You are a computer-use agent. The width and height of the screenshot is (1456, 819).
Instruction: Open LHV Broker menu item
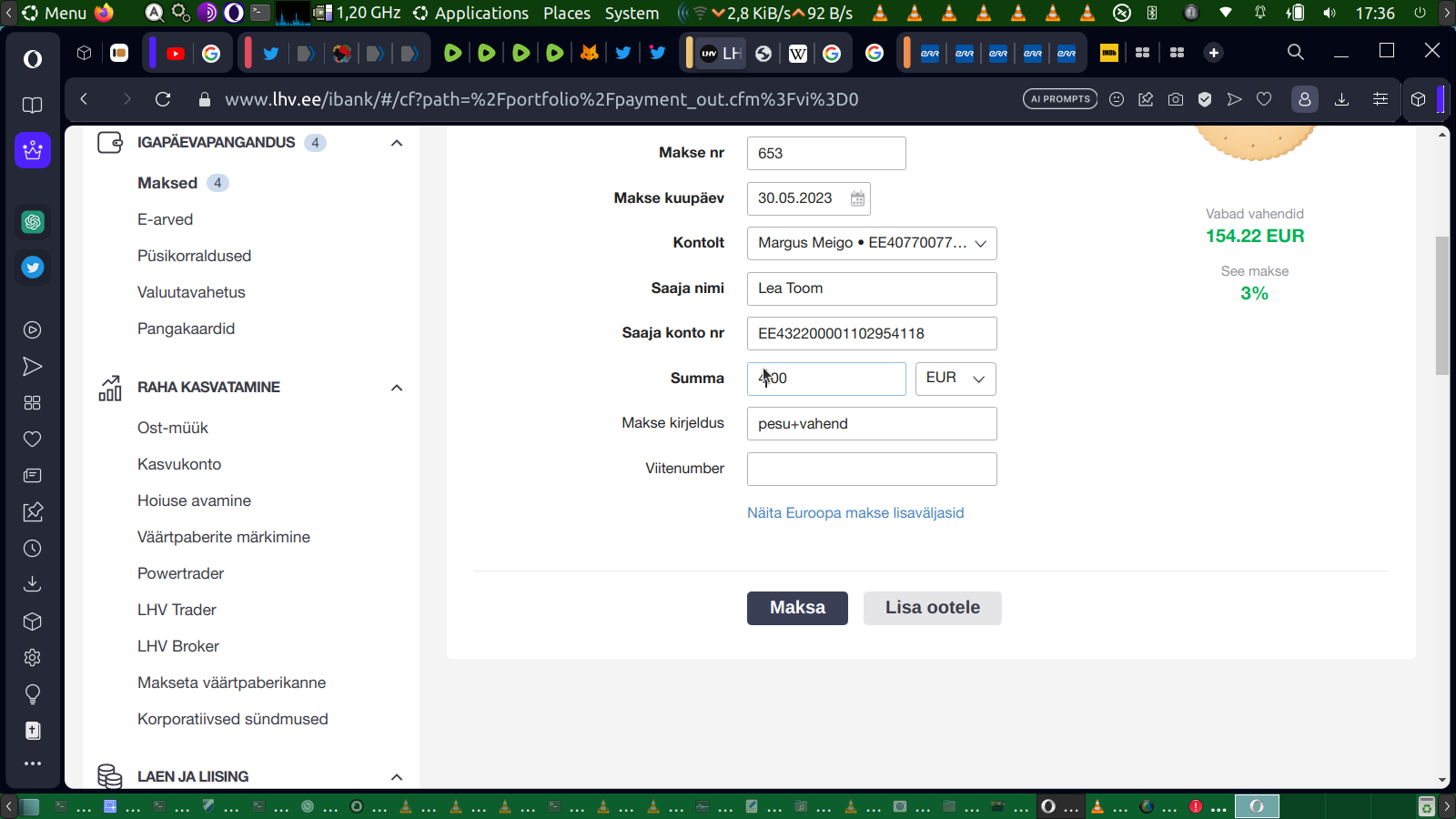178,646
